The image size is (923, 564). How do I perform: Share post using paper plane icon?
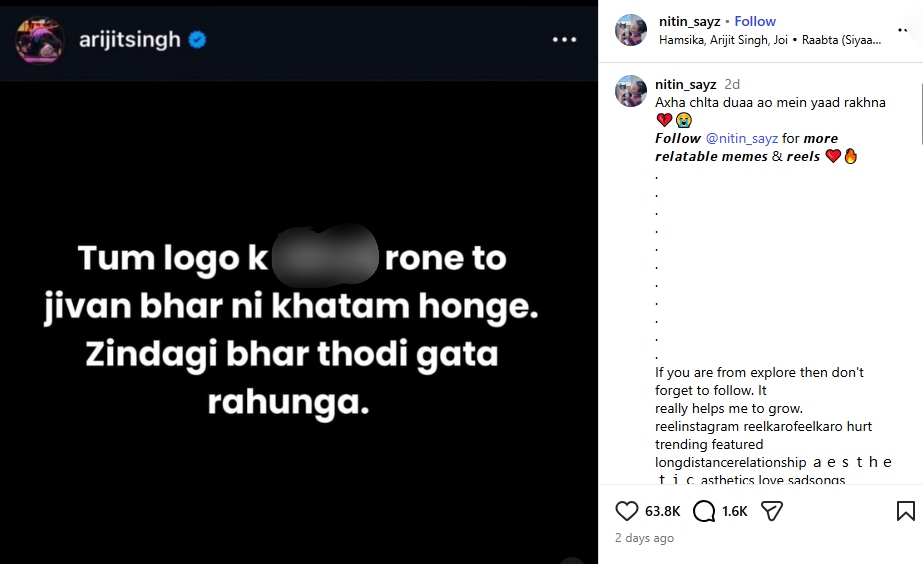(x=772, y=511)
